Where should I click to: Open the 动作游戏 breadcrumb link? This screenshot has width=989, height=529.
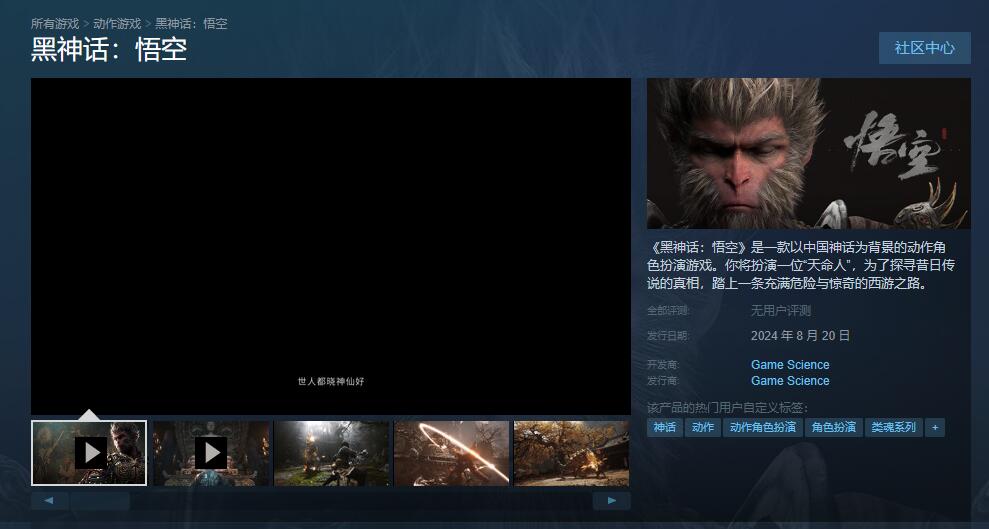click(117, 23)
